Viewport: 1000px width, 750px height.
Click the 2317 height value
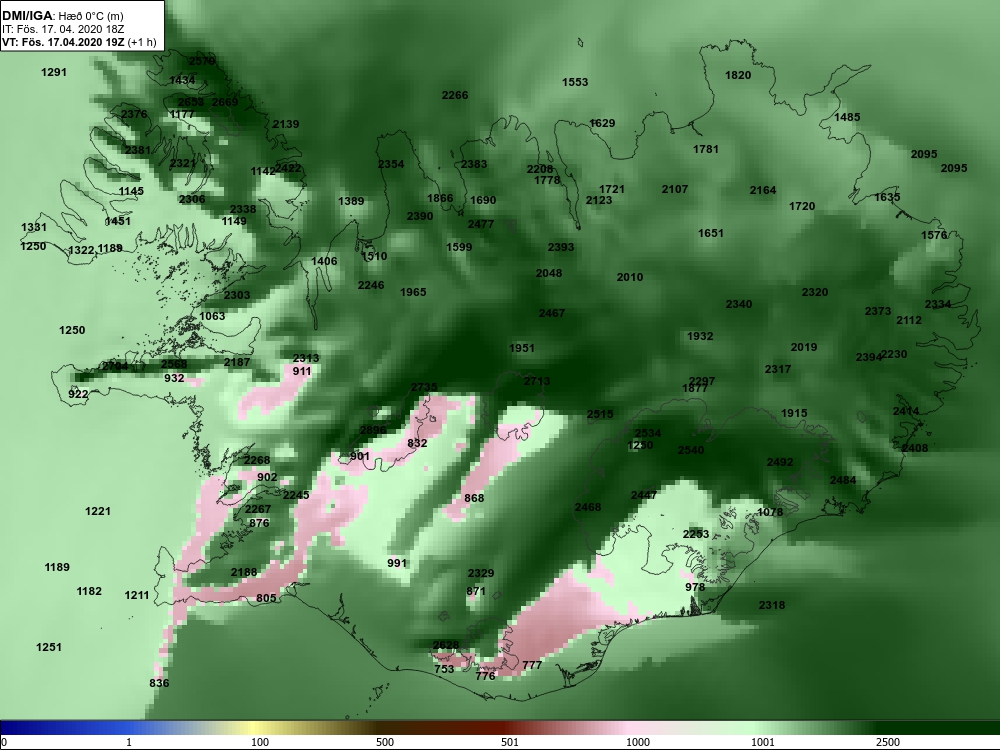pyautogui.click(x=777, y=369)
